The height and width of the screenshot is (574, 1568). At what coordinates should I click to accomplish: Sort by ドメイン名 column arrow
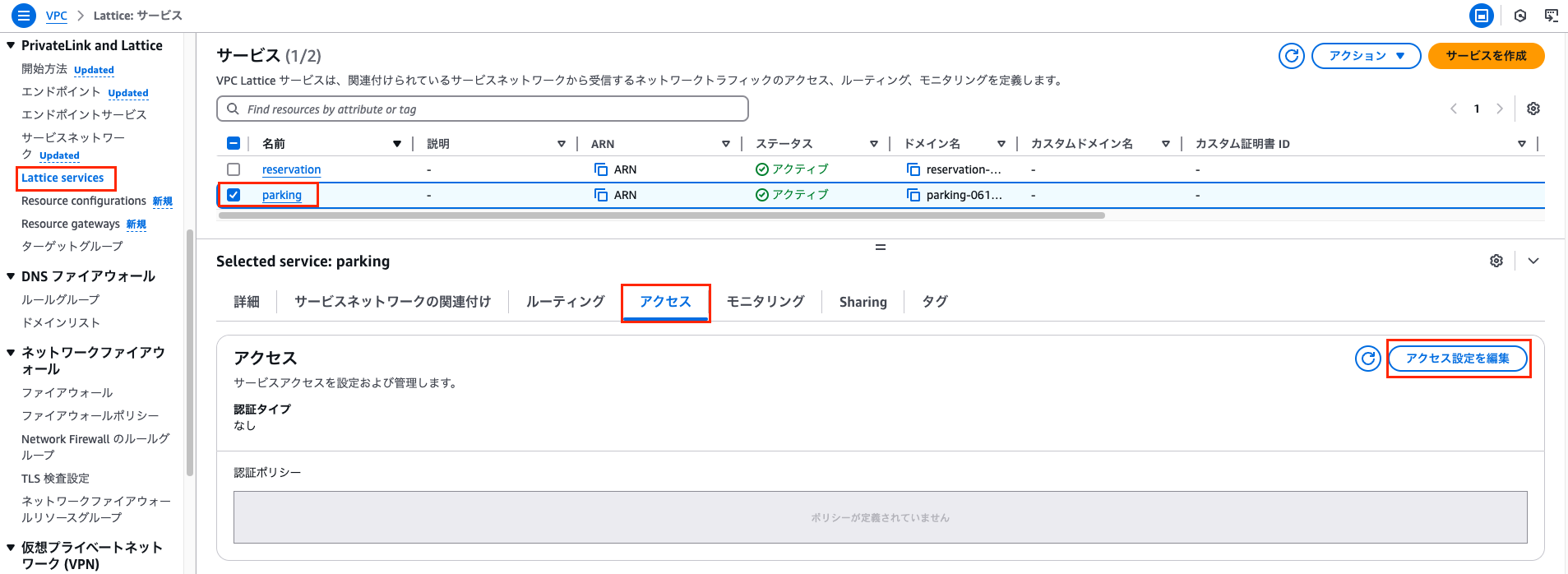[x=1001, y=144]
